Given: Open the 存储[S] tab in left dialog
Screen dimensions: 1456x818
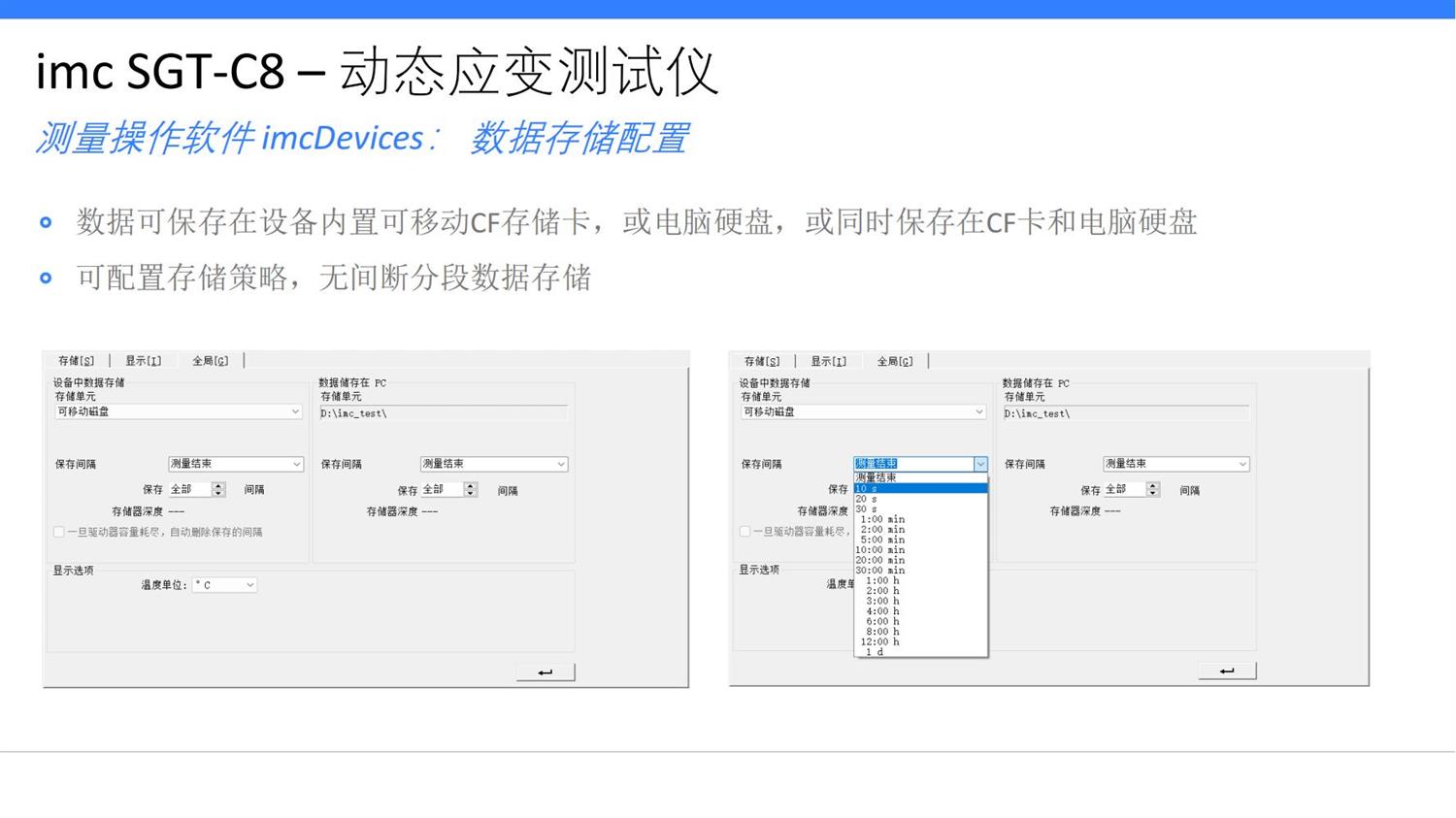Looking at the screenshot, I should (76, 361).
